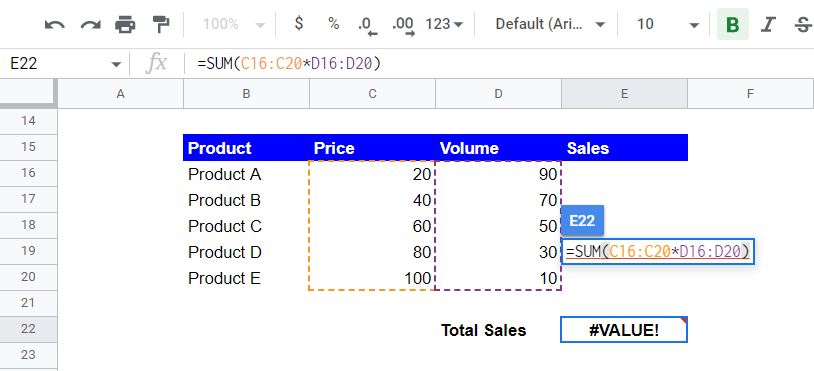Toggle Italic formatting button
The image size is (814, 371).
coord(768,24)
